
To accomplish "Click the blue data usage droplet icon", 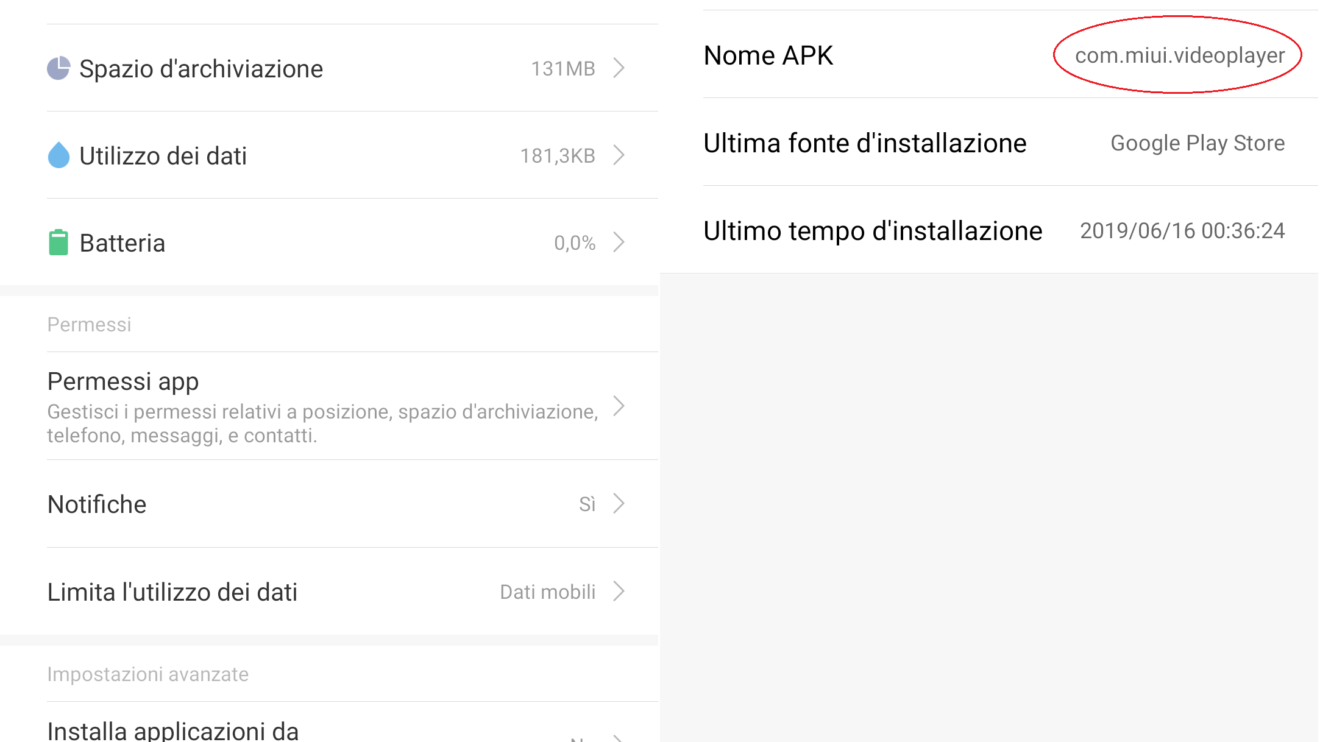I will tap(58, 155).
